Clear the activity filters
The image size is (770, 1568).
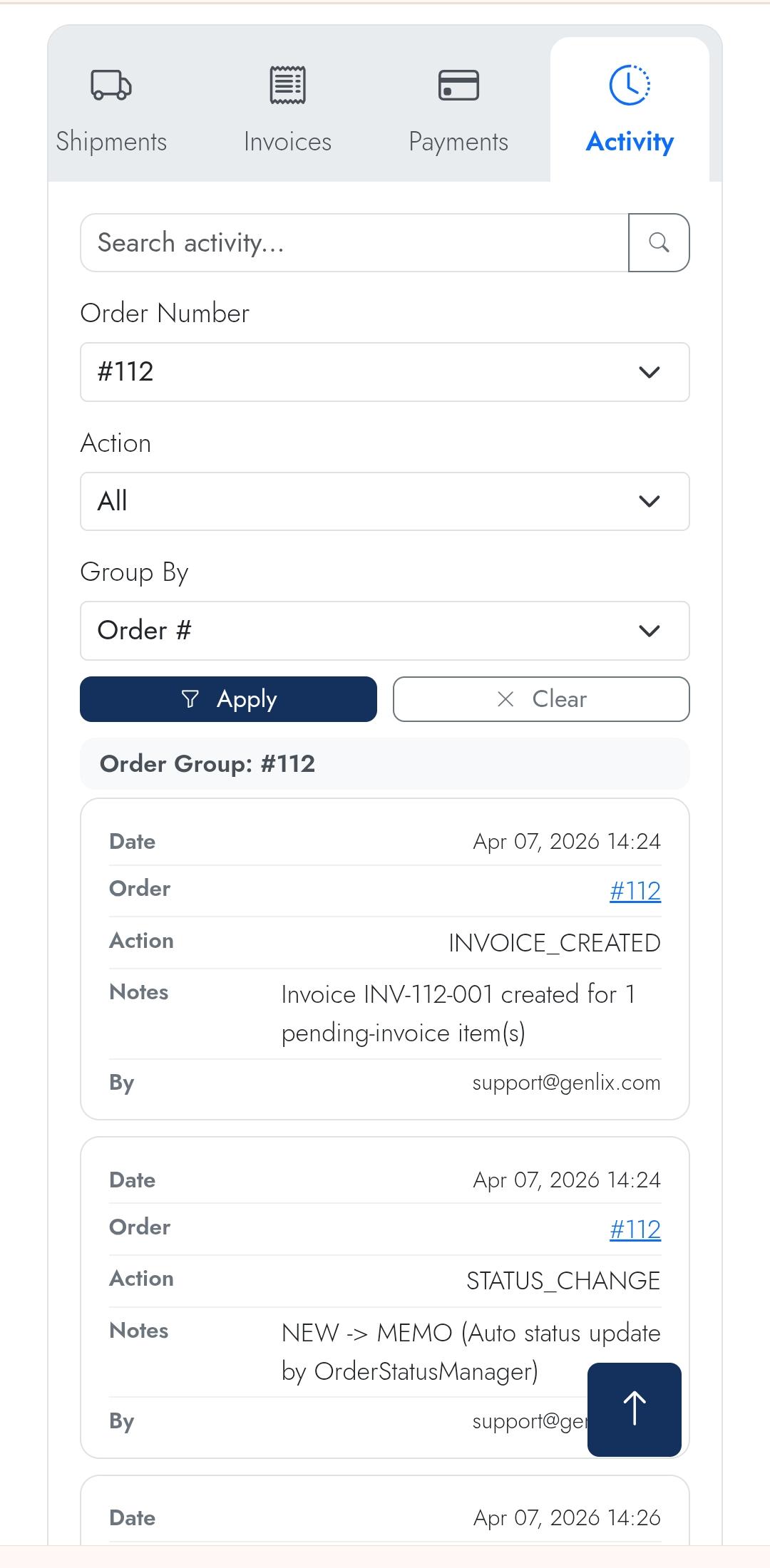(x=541, y=699)
